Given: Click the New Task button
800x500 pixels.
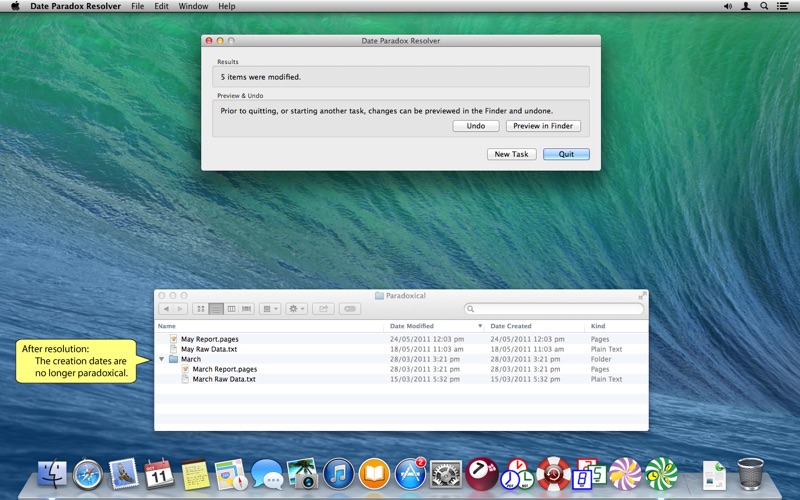Looking at the screenshot, I should [511, 154].
